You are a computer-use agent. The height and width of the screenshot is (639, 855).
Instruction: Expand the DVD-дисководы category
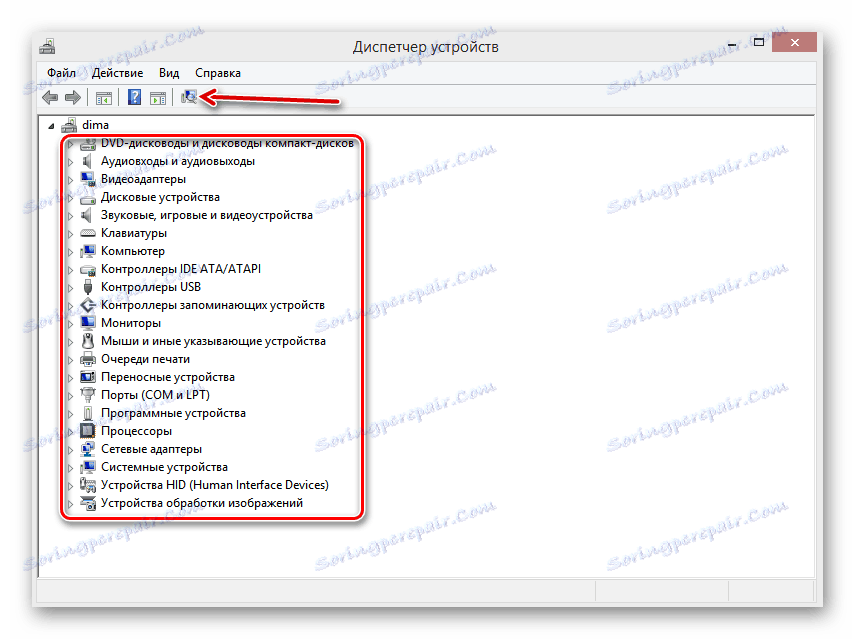70,142
